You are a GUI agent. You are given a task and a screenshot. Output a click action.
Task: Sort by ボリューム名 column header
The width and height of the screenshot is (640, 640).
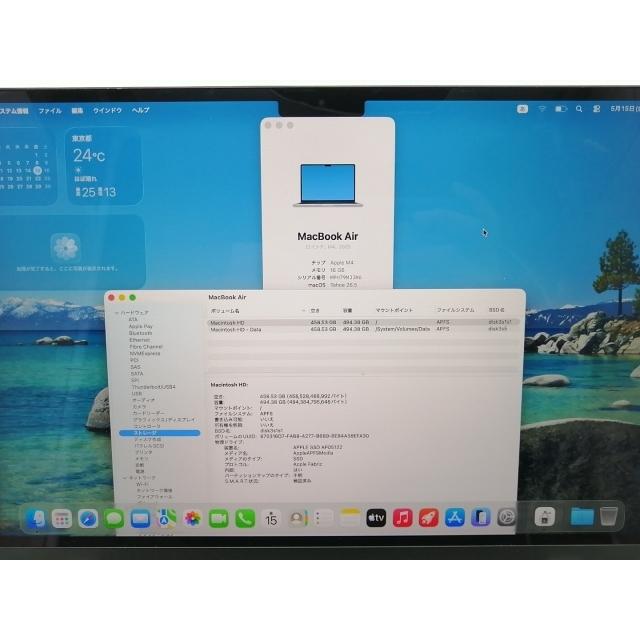[225, 311]
